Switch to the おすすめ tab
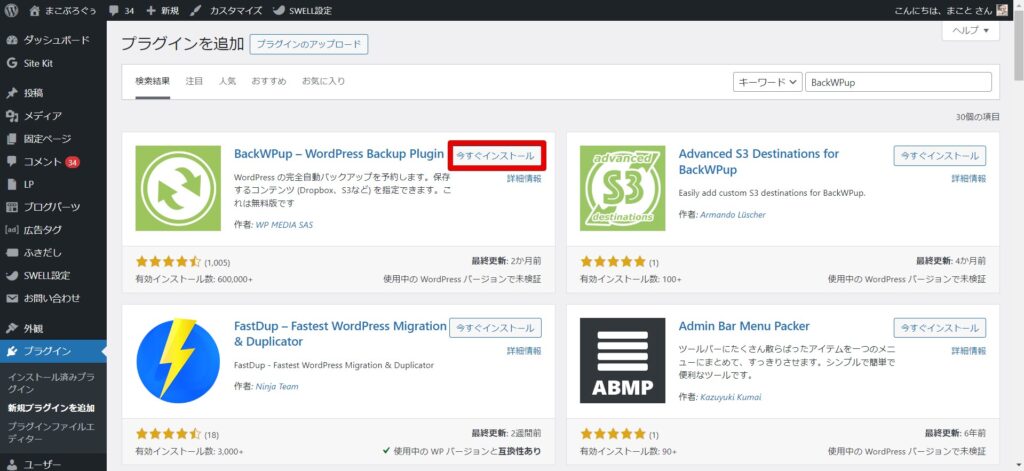 click(269, 82)
